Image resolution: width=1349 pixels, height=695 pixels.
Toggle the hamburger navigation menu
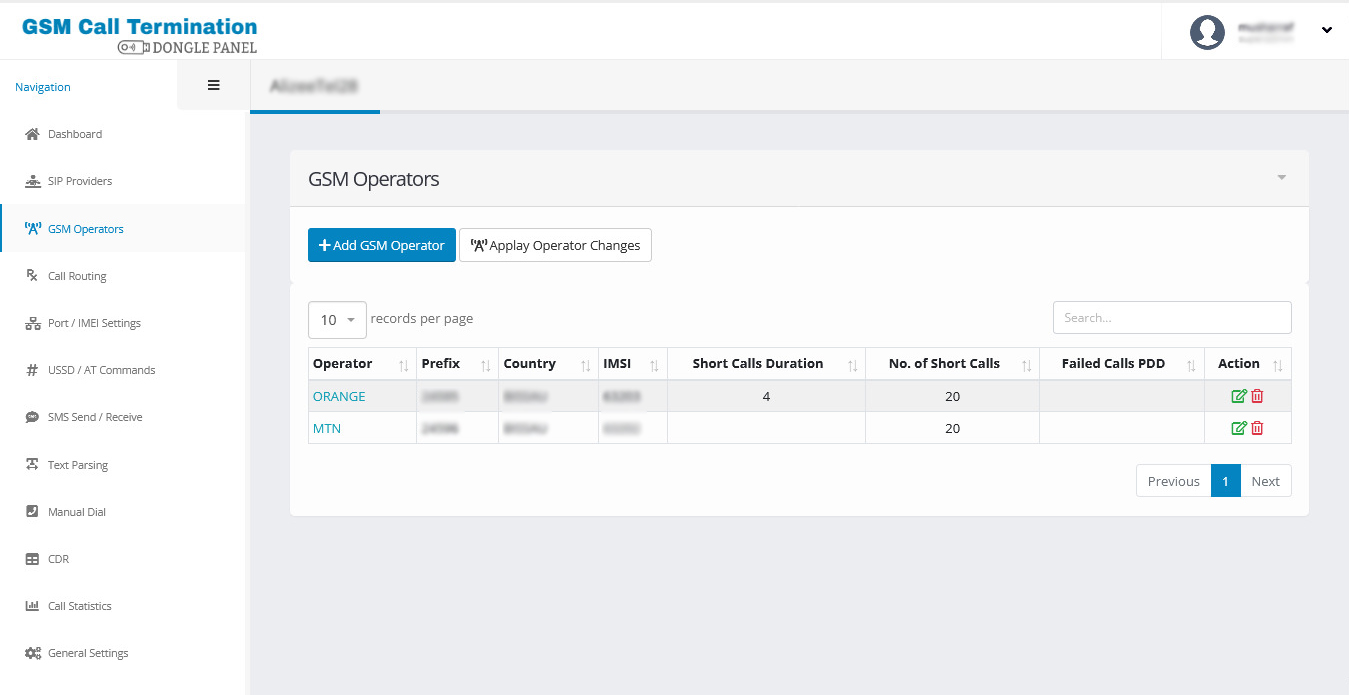[213, 85]
